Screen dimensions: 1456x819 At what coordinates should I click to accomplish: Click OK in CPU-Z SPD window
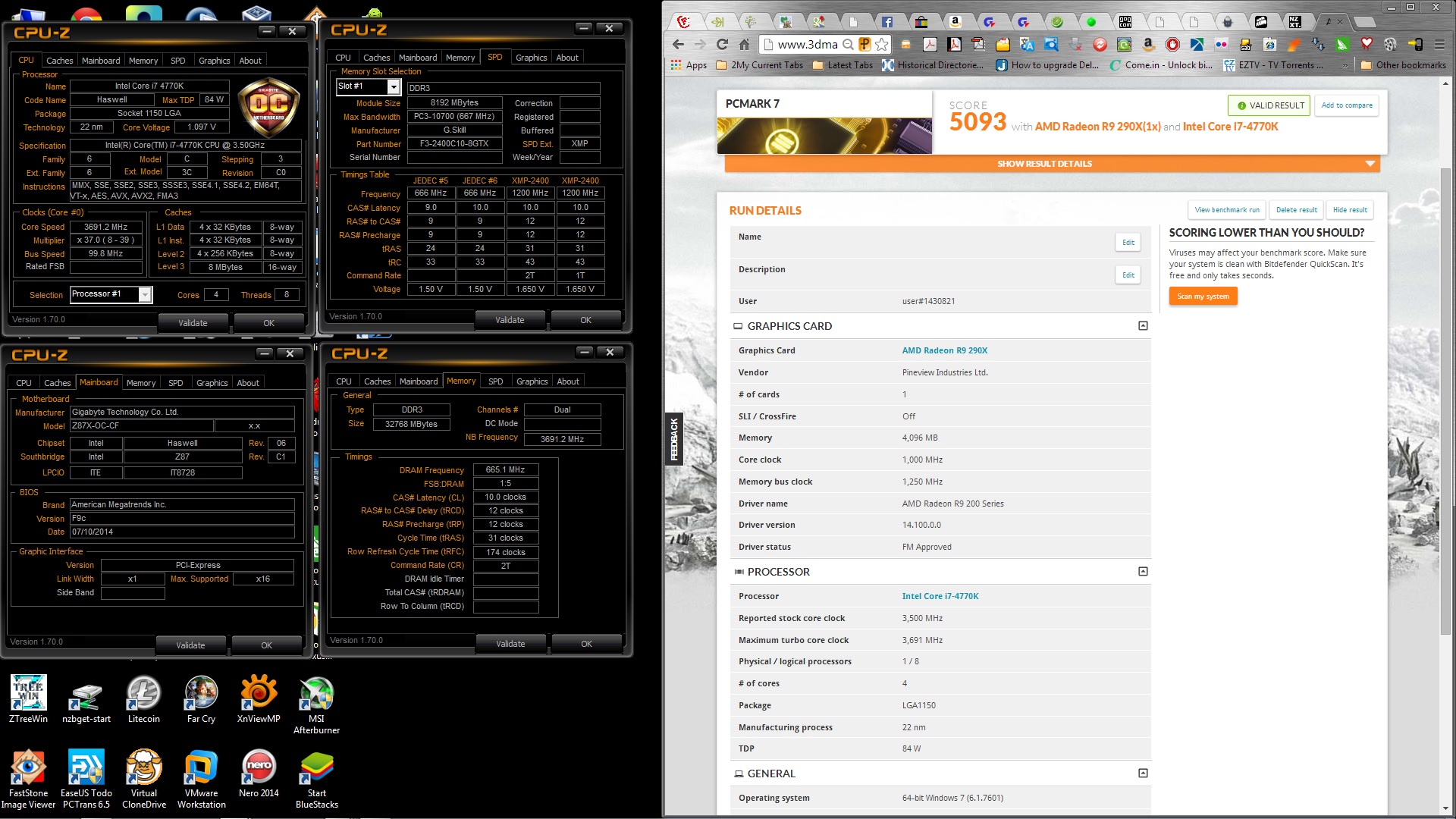585,320
